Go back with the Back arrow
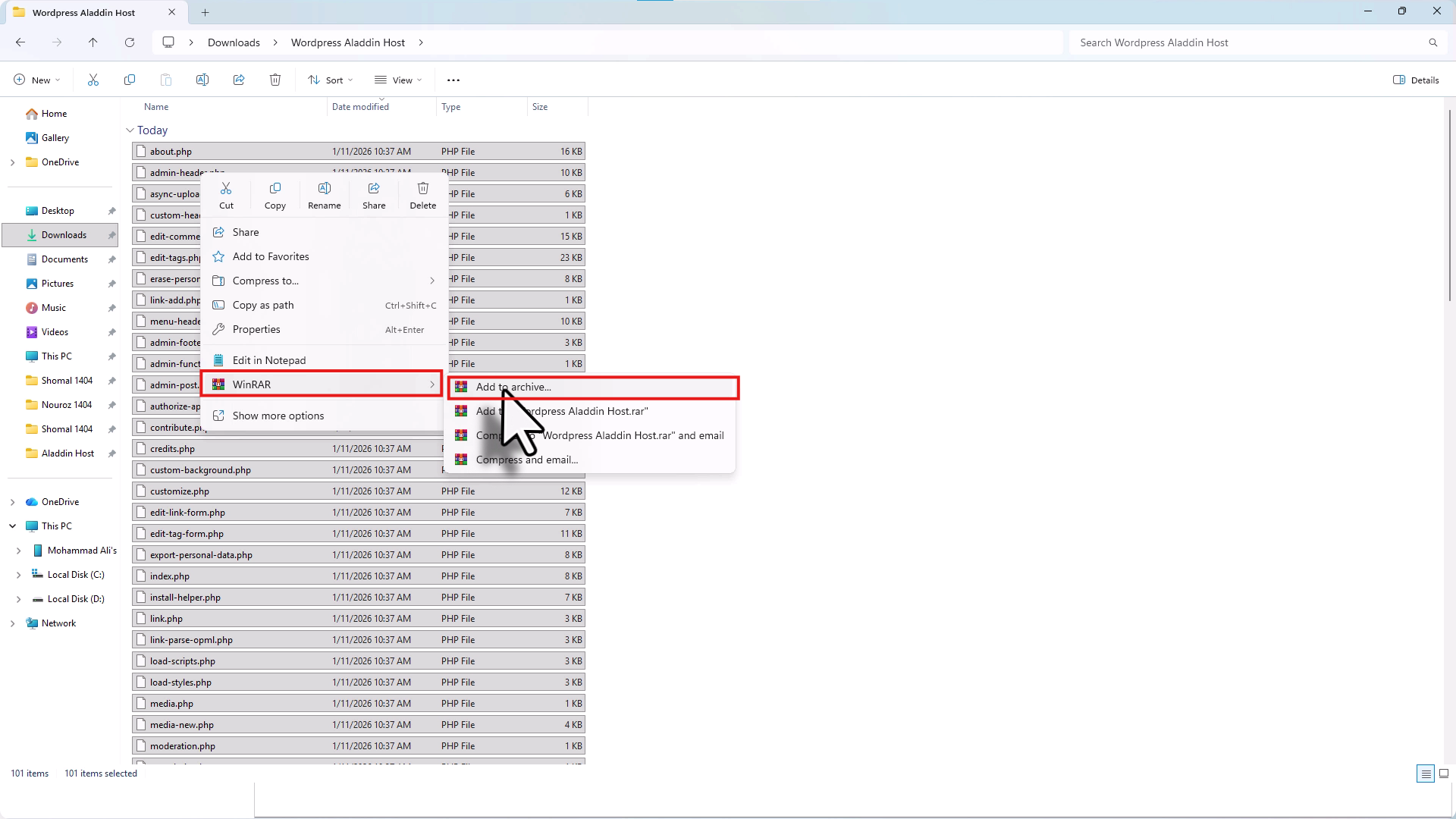Image resolution: width=1456 pixels, height=819 pixels. point(20,42)
